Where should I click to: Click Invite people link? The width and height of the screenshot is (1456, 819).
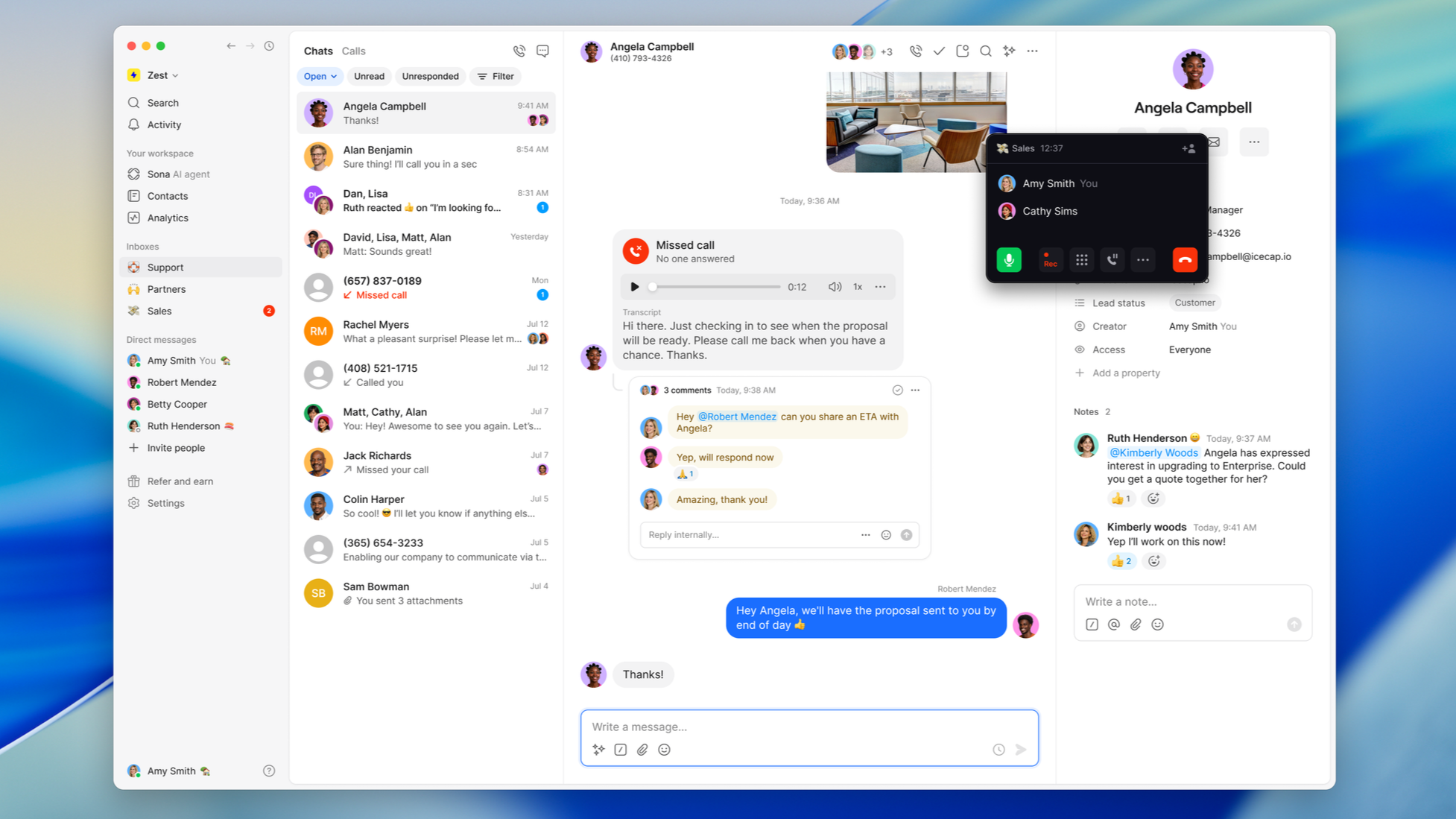pos(176,448)
